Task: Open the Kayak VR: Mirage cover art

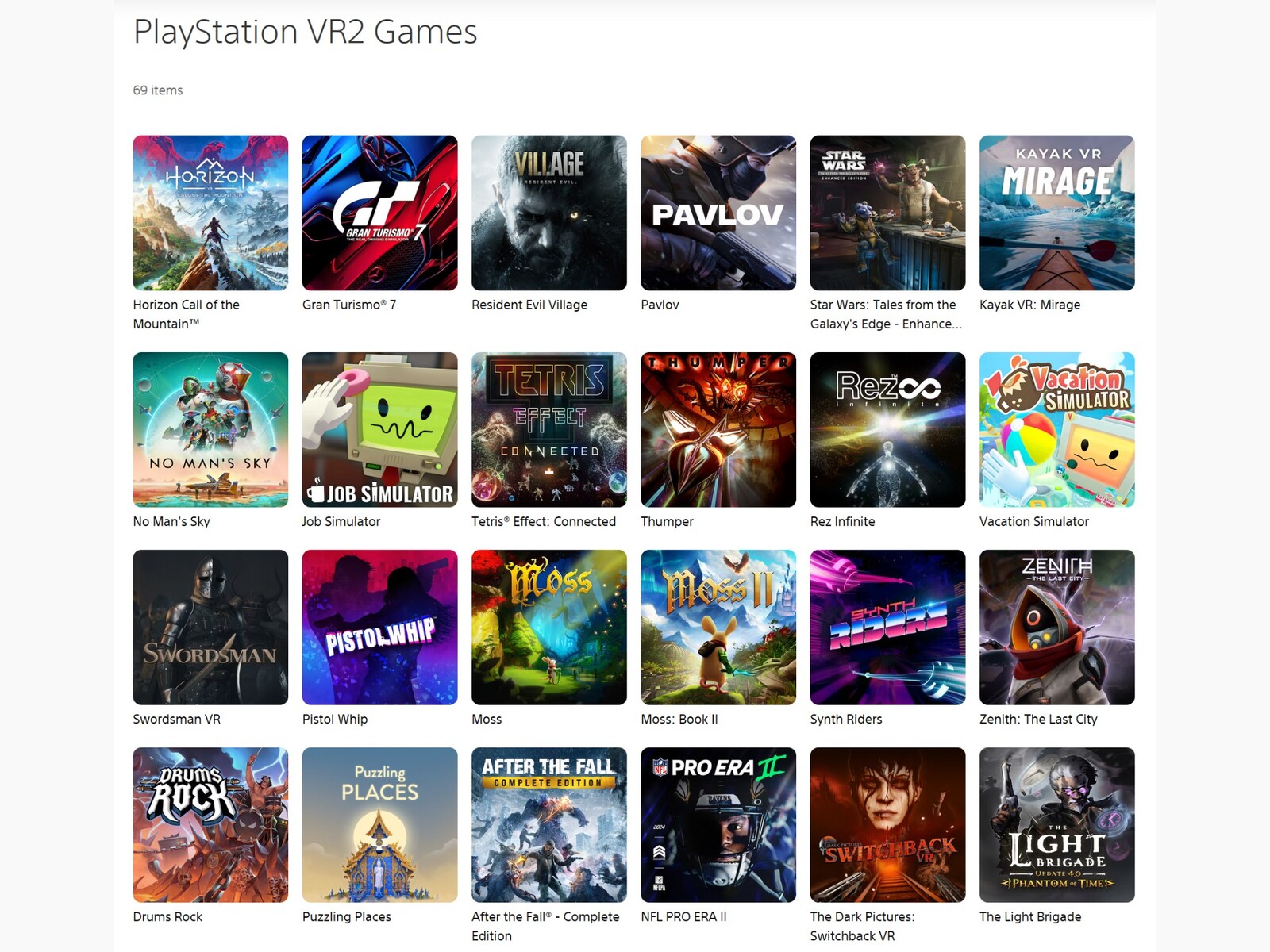Action: (1057, 213)
